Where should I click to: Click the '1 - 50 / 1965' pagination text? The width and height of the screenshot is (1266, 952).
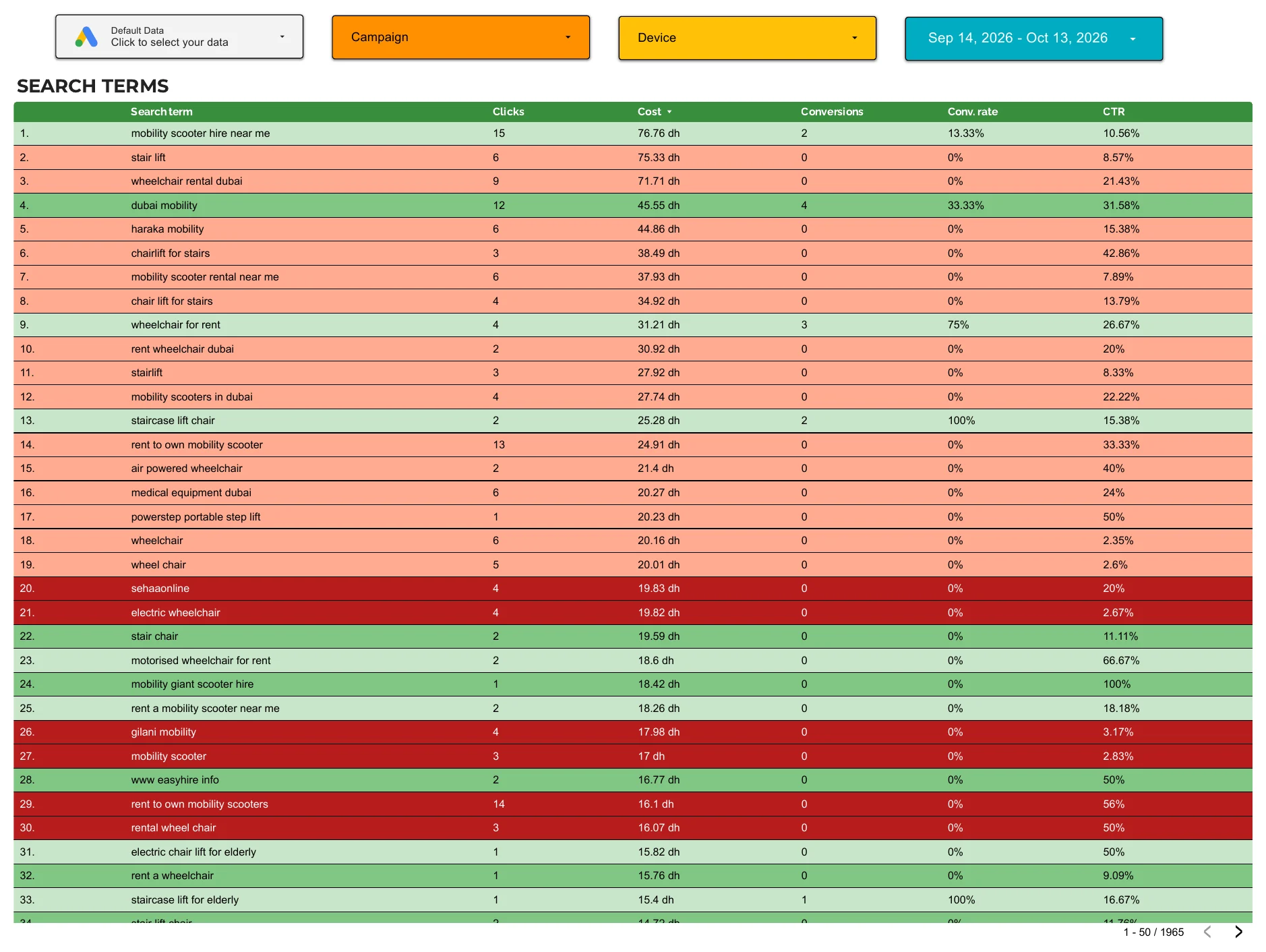coord(1153,932)
